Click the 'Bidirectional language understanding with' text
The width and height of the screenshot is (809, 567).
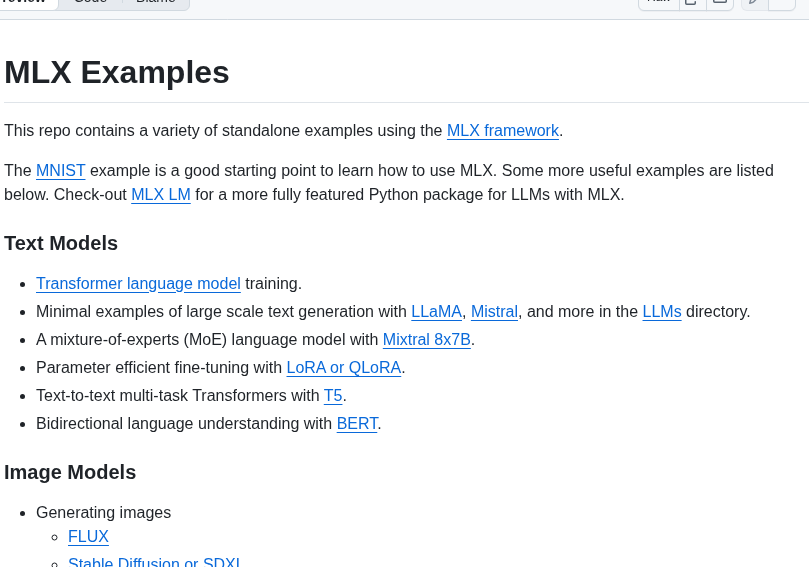click(184, 424)
